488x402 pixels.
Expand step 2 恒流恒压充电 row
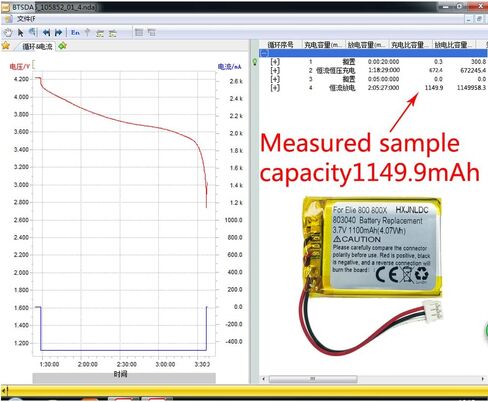(275, 70)
